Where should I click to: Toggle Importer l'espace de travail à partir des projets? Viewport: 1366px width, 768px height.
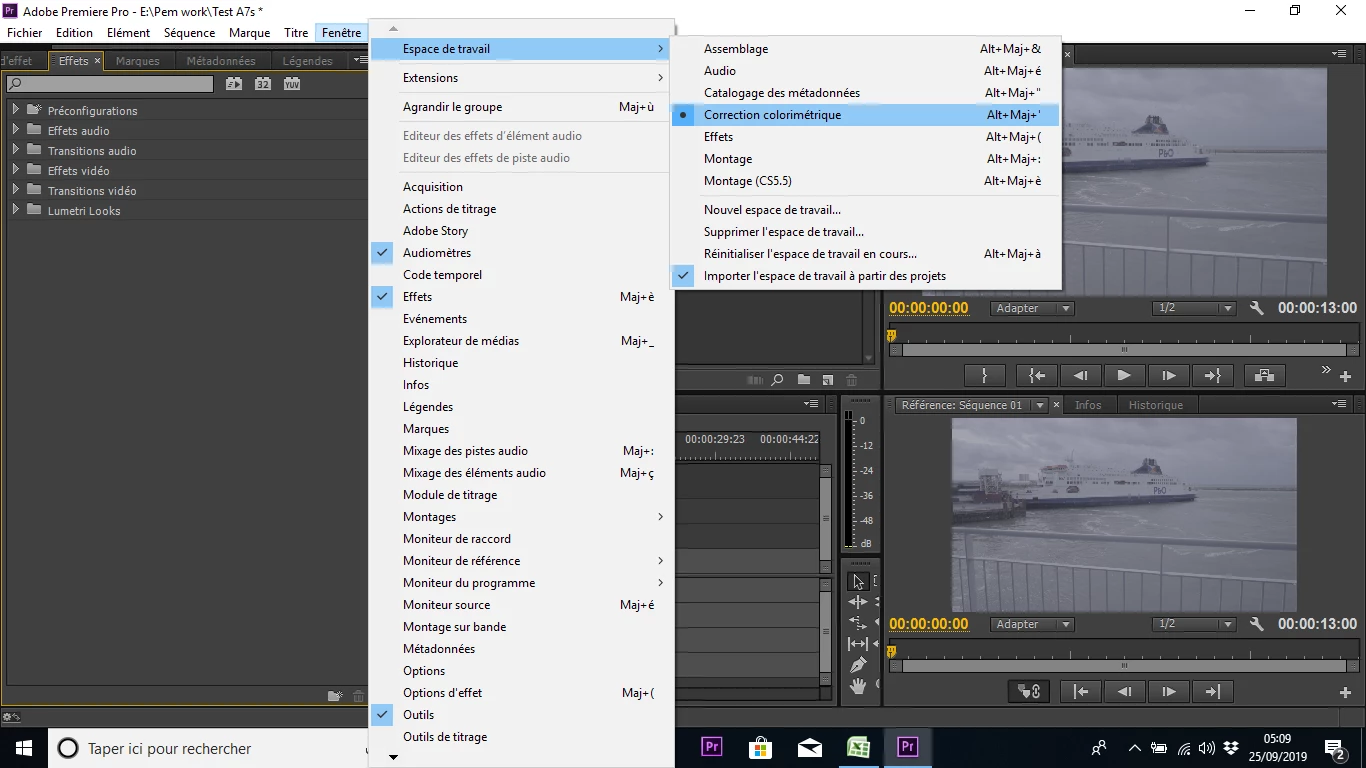click(x=865, y=276)
